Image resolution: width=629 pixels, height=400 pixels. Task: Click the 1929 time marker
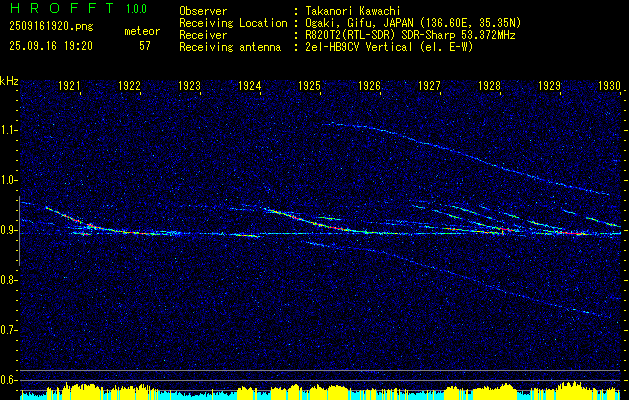click(550, 85)
